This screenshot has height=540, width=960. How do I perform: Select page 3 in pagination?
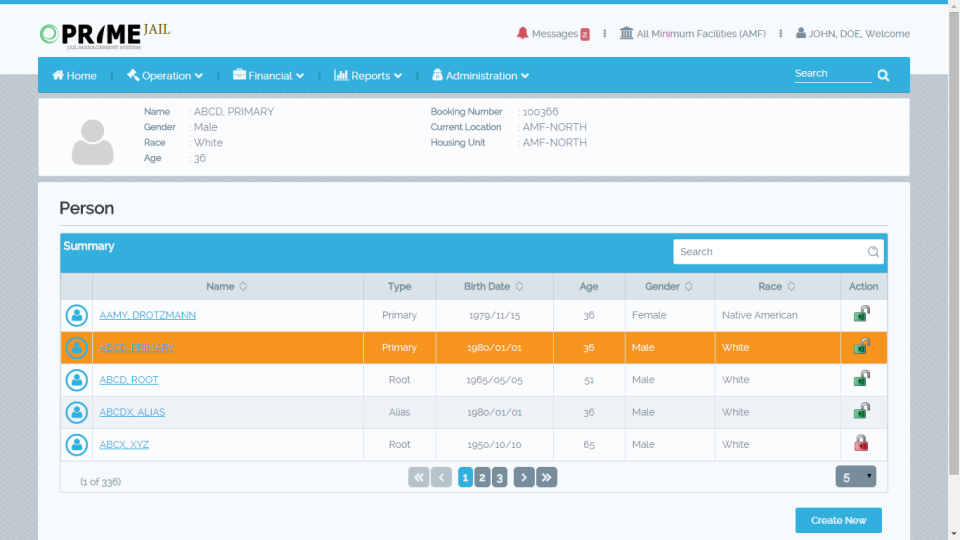(500, 478)
